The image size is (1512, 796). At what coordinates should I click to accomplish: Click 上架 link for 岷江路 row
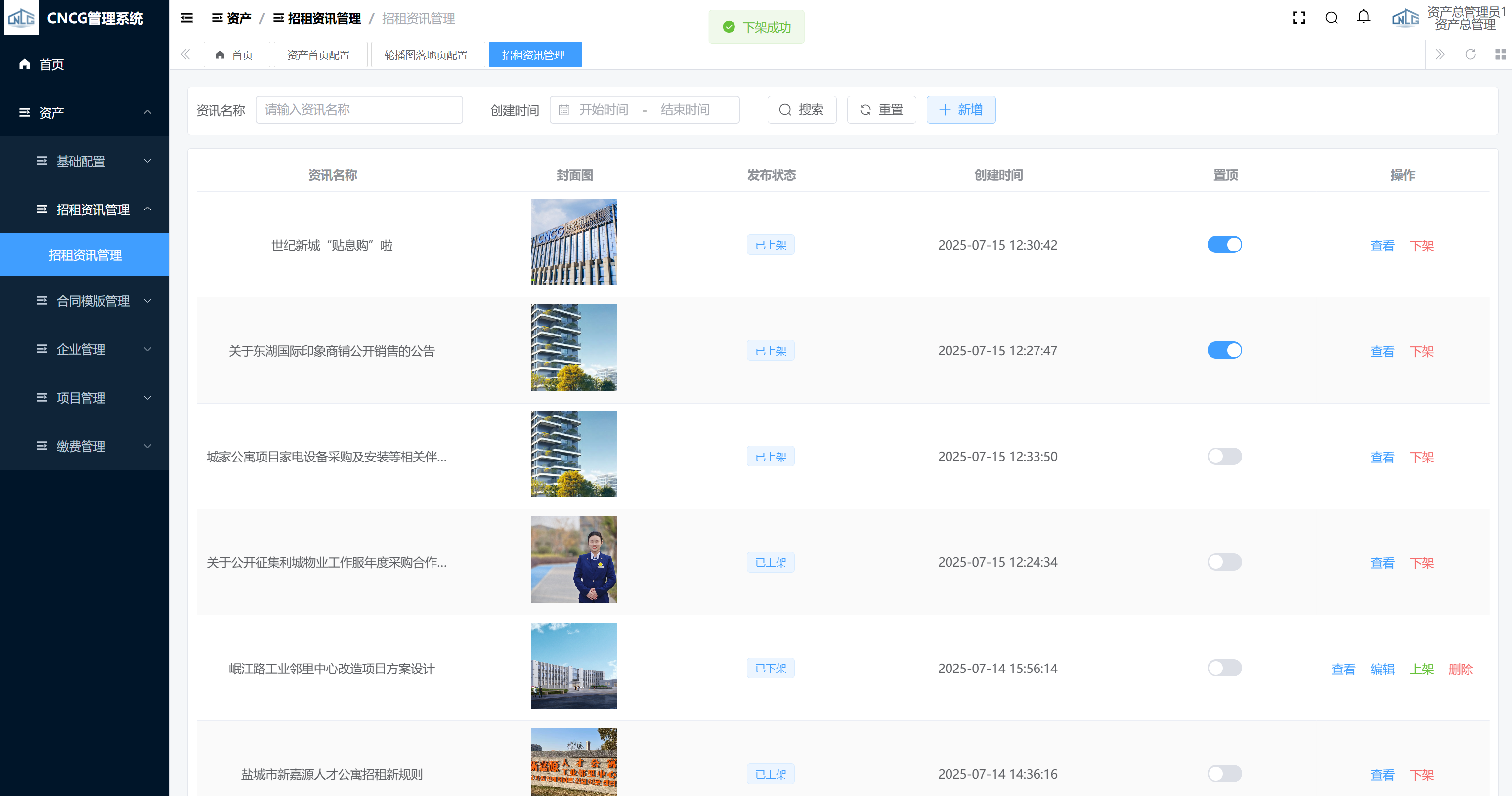[1421, 669]
